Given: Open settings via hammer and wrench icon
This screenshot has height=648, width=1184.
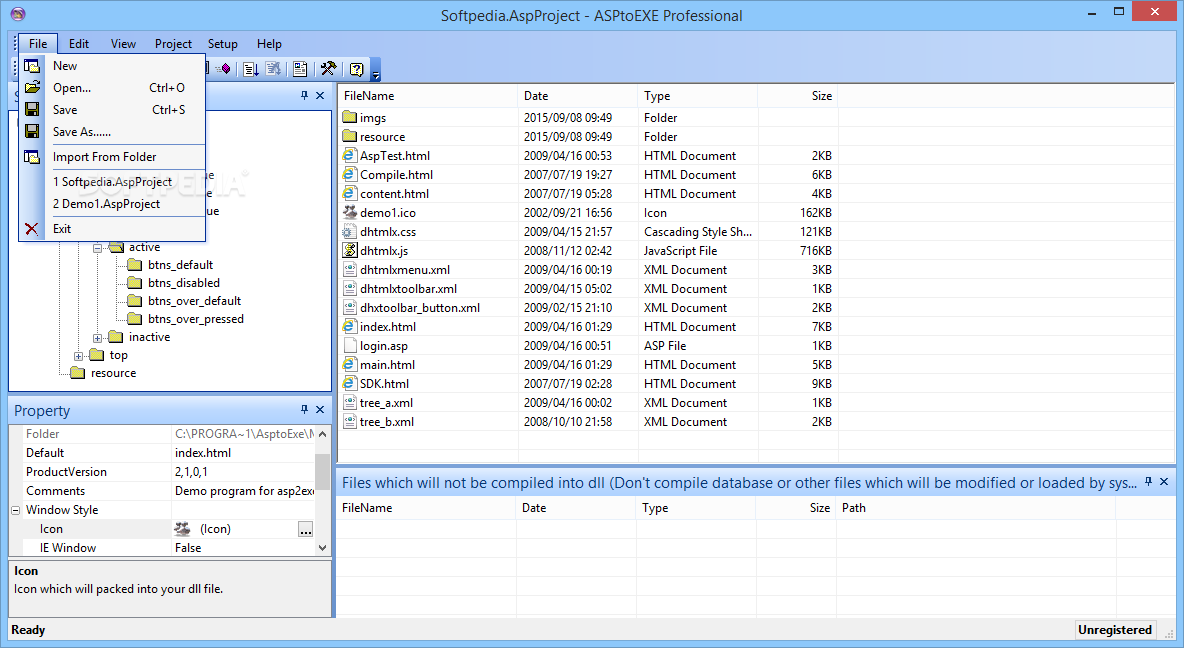Looking at the screenshot, I should coord(328,69).
